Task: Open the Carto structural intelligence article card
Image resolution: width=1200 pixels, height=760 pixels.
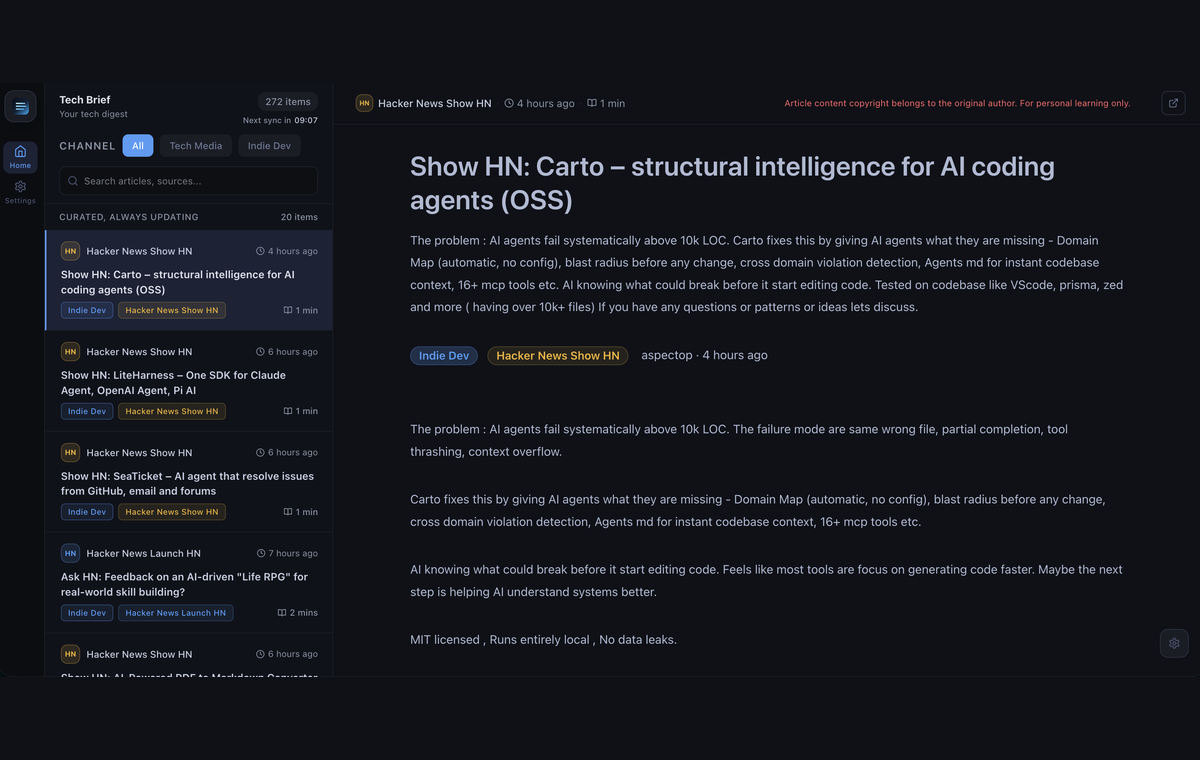Action: tap(189, 281)
